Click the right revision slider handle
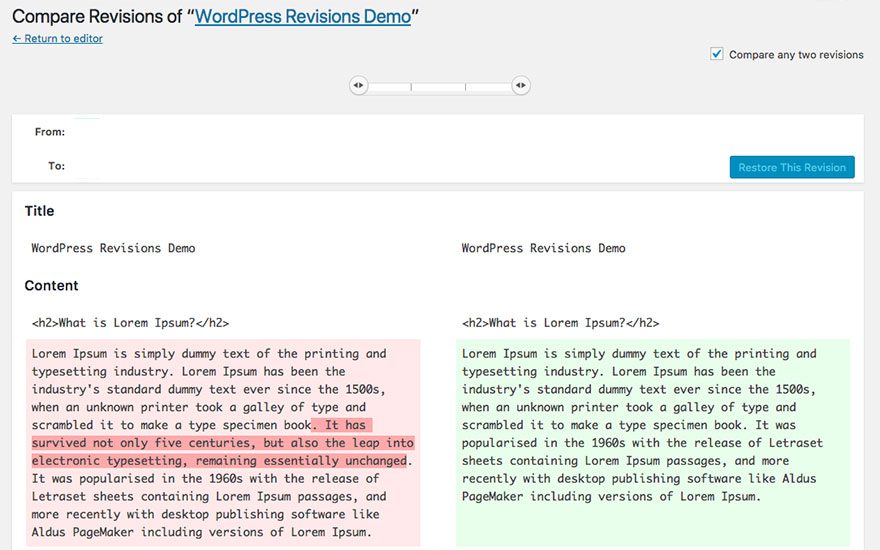Viewport: 880px width, 550px height. tap(520, 86)
